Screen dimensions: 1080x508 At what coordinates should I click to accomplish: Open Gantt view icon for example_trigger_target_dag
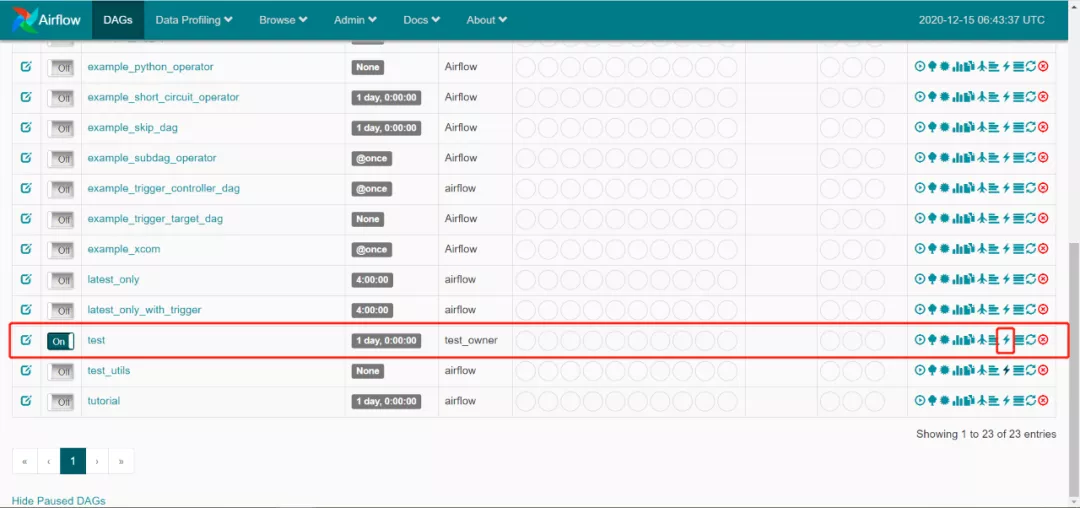click(993, 218)
